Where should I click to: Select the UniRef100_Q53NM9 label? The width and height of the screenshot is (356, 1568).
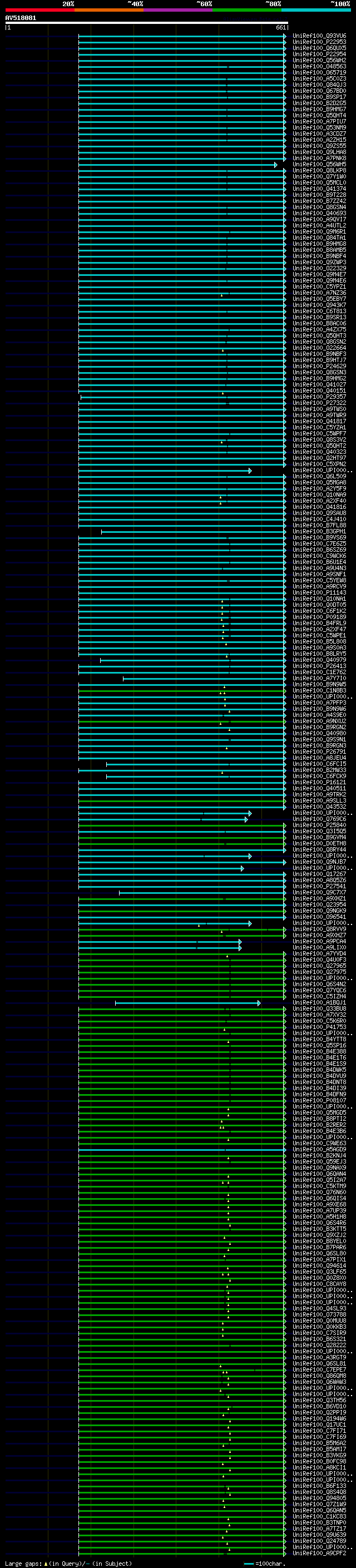point(319,128)
